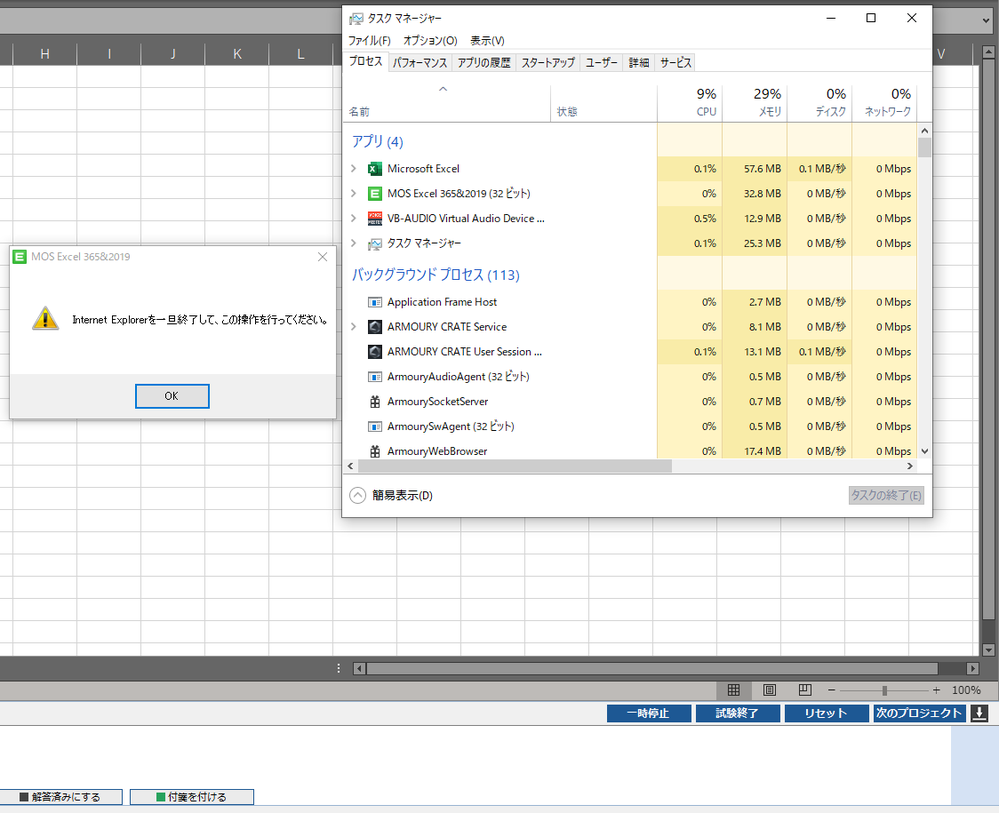Click the MOS Excel dialog title icon
999x813 pixels.
click(x=20, y=257)
